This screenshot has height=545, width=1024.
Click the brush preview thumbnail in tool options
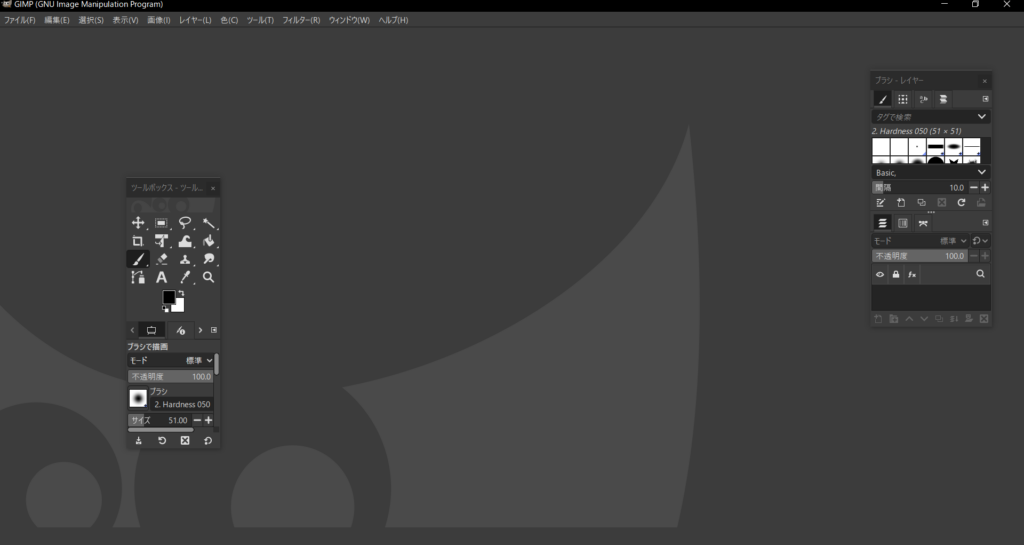pos(138,398)
